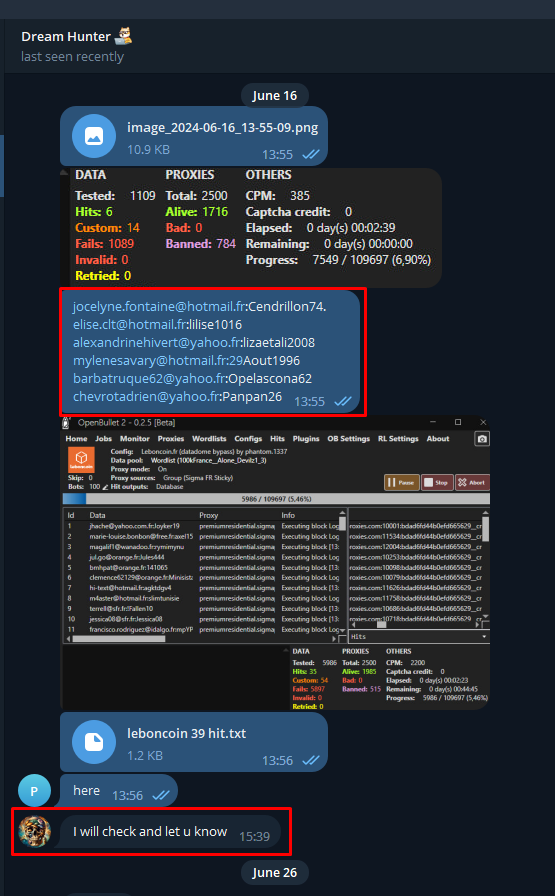Click the read checkmarks on the PNG file message
This screenshot has width=555, height=896.
point(311,154)
